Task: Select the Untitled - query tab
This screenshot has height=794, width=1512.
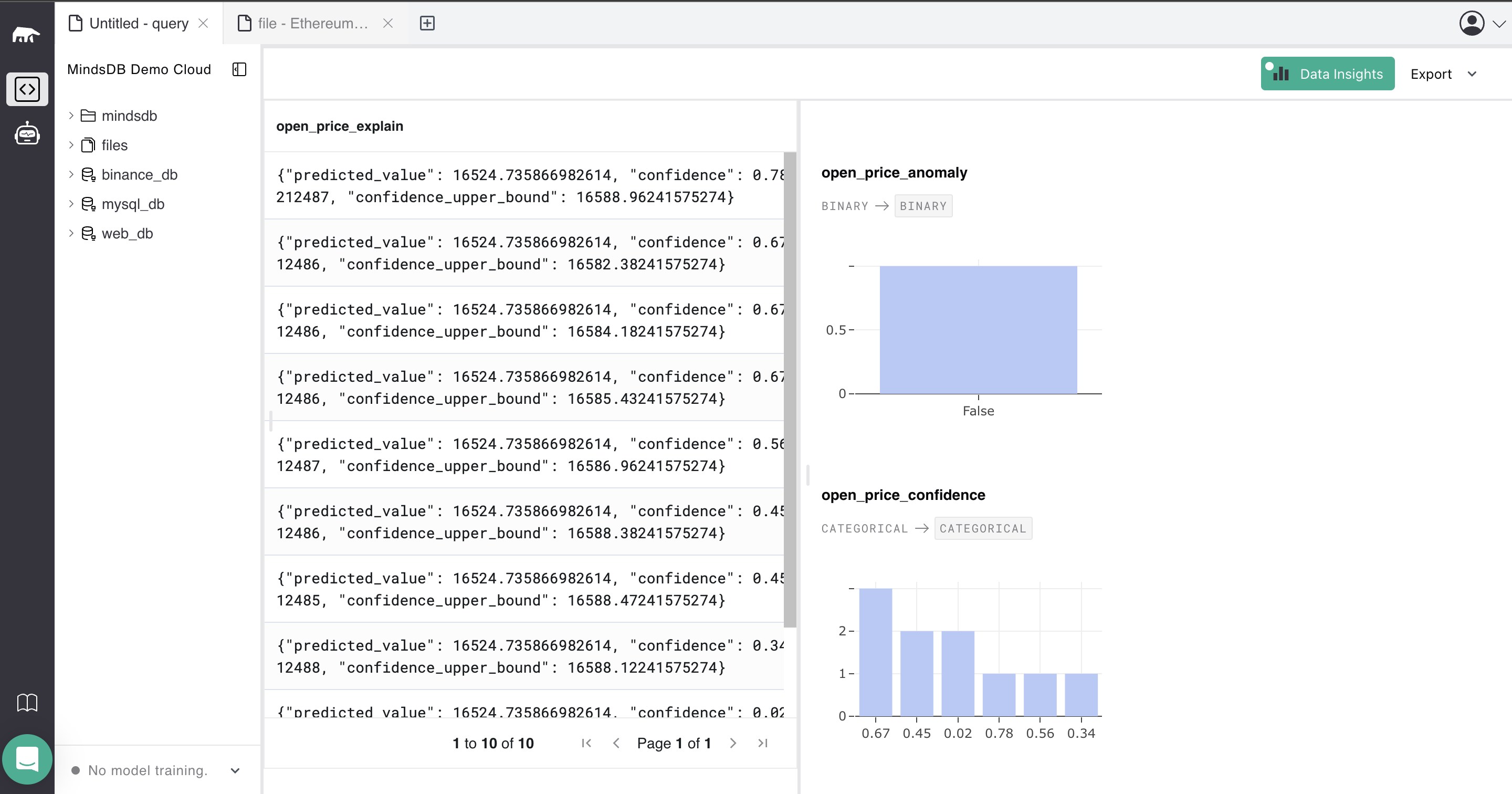Action: pos(139,24)
